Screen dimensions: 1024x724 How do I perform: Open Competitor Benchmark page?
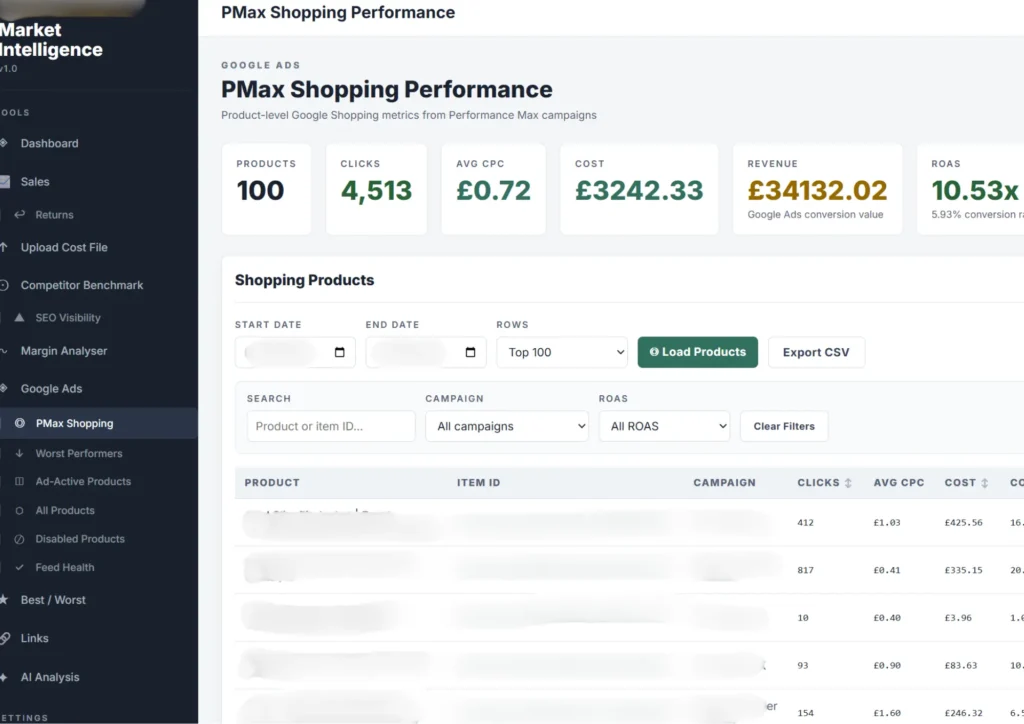[x=82, y=285]
